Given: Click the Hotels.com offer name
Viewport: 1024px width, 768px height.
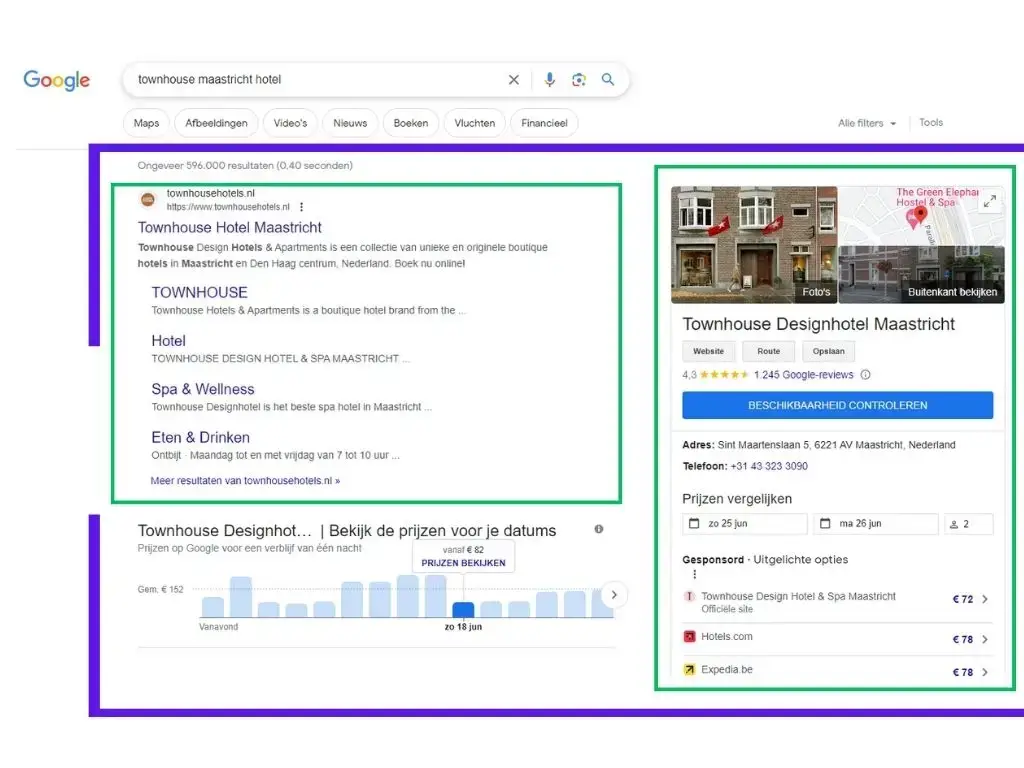Looking at the screenshot, I should [x=727, y=636].
